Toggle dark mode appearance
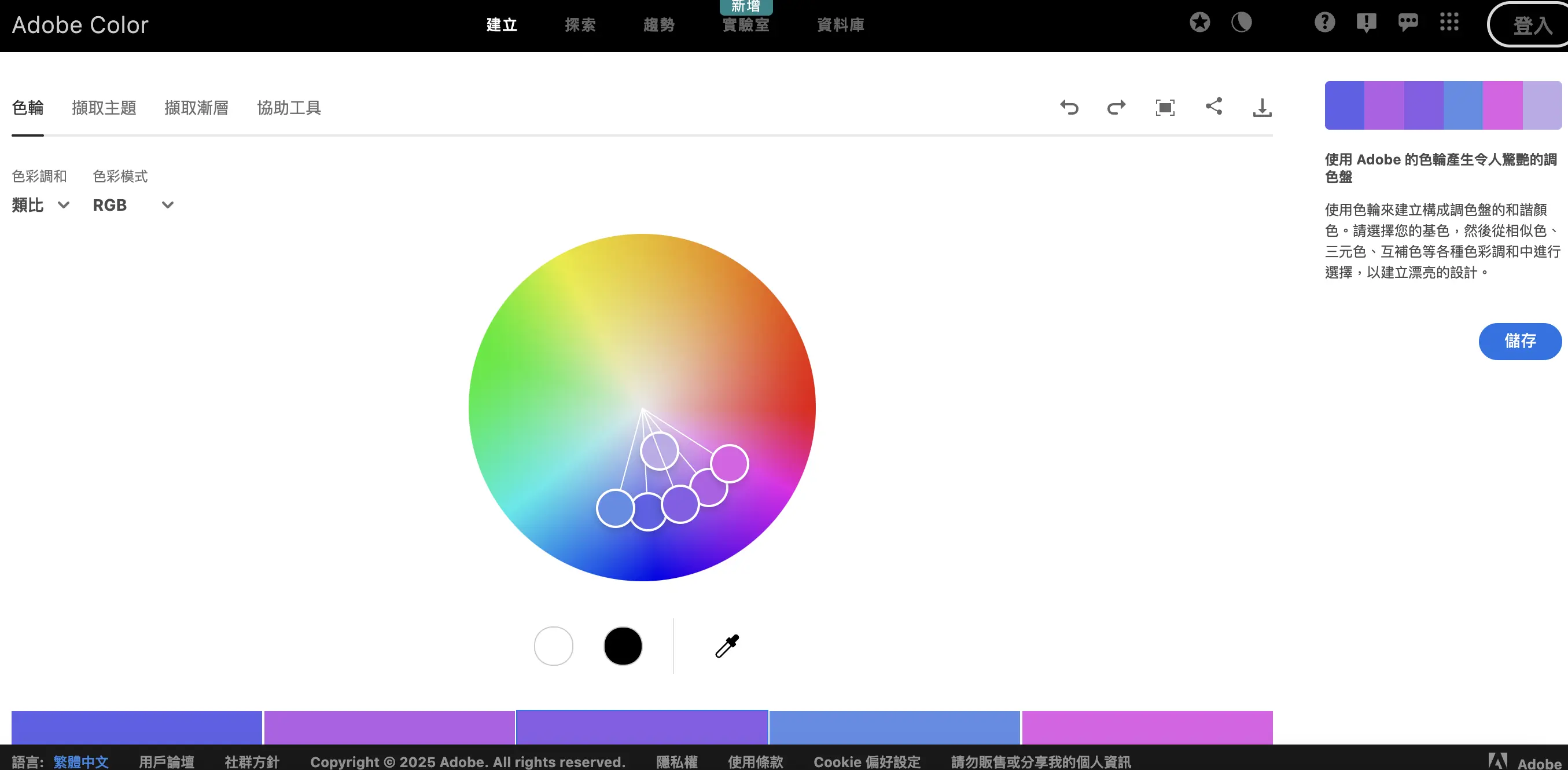This screenshot has width=1568, height=770. point(1242,23)
